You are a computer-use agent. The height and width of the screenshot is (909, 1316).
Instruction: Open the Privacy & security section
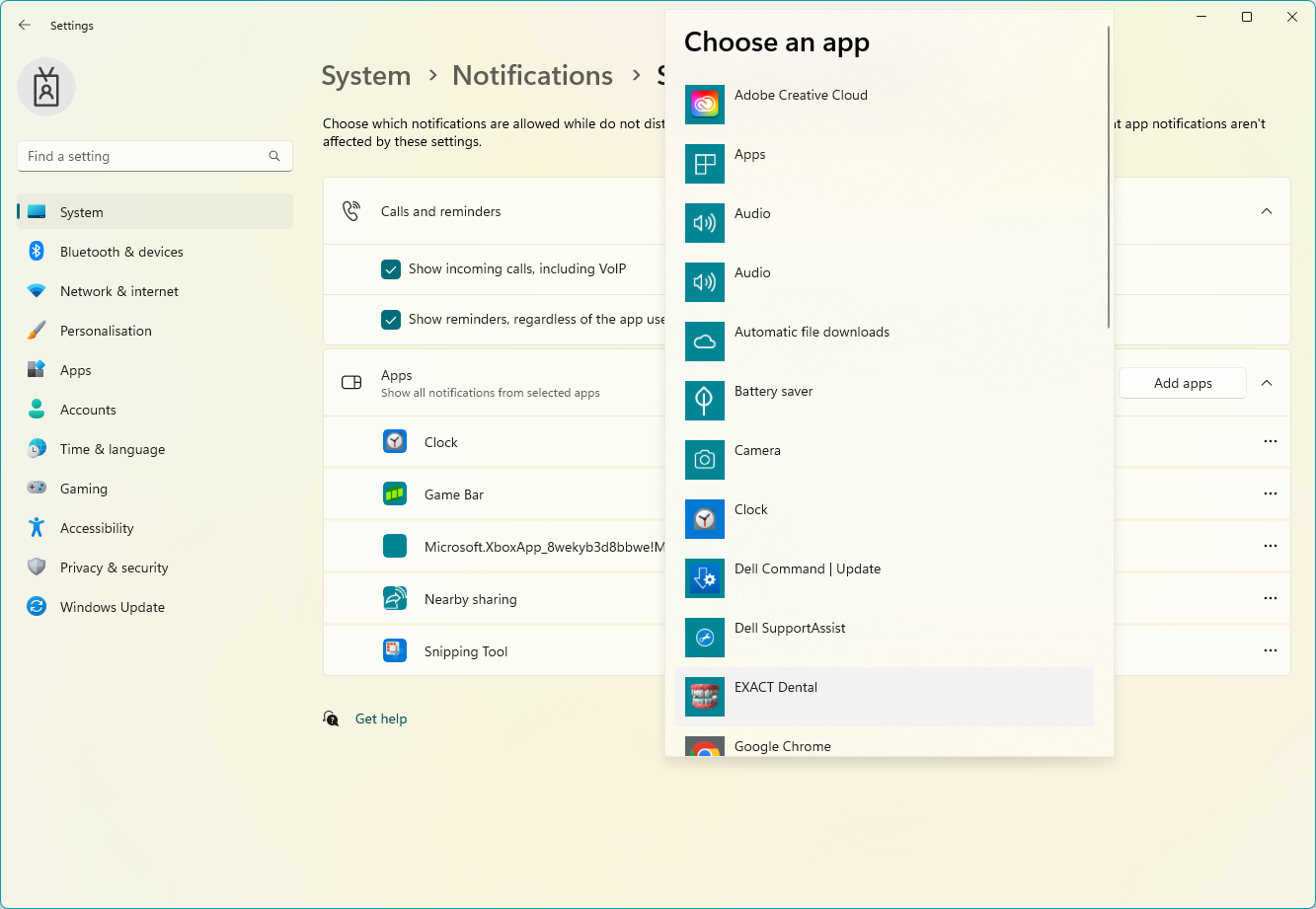pos(115,568)
